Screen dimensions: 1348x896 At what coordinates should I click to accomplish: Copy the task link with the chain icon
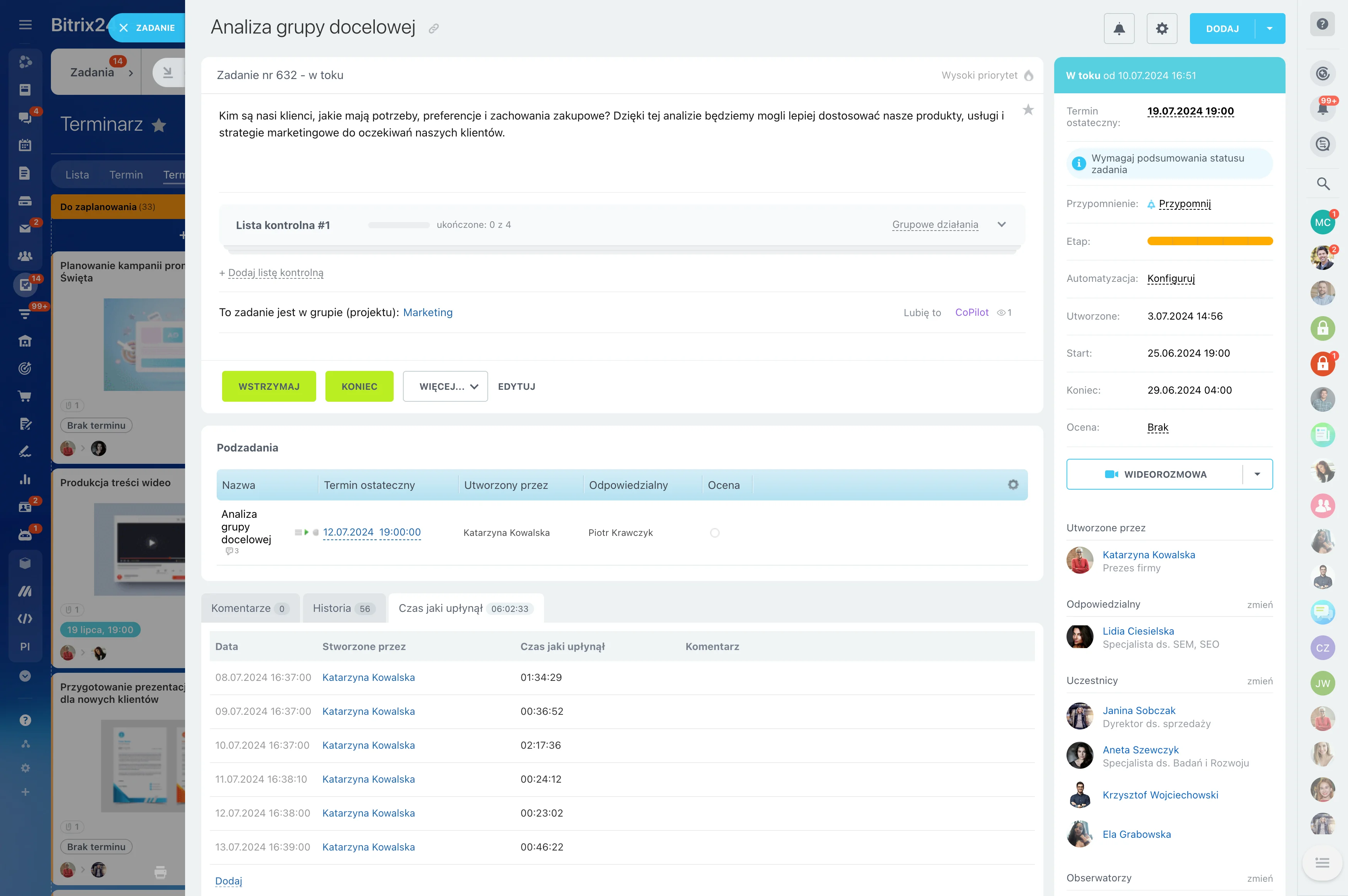434,29
